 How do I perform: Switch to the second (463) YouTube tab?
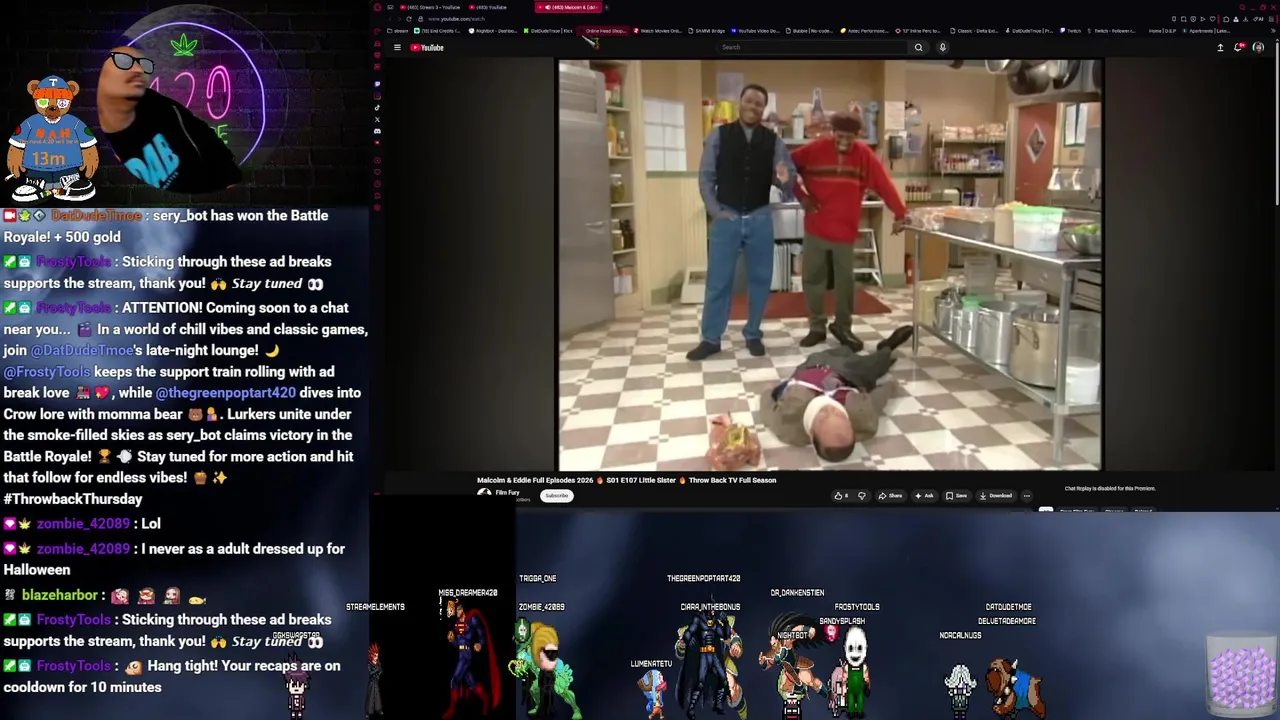coord(488,7)
